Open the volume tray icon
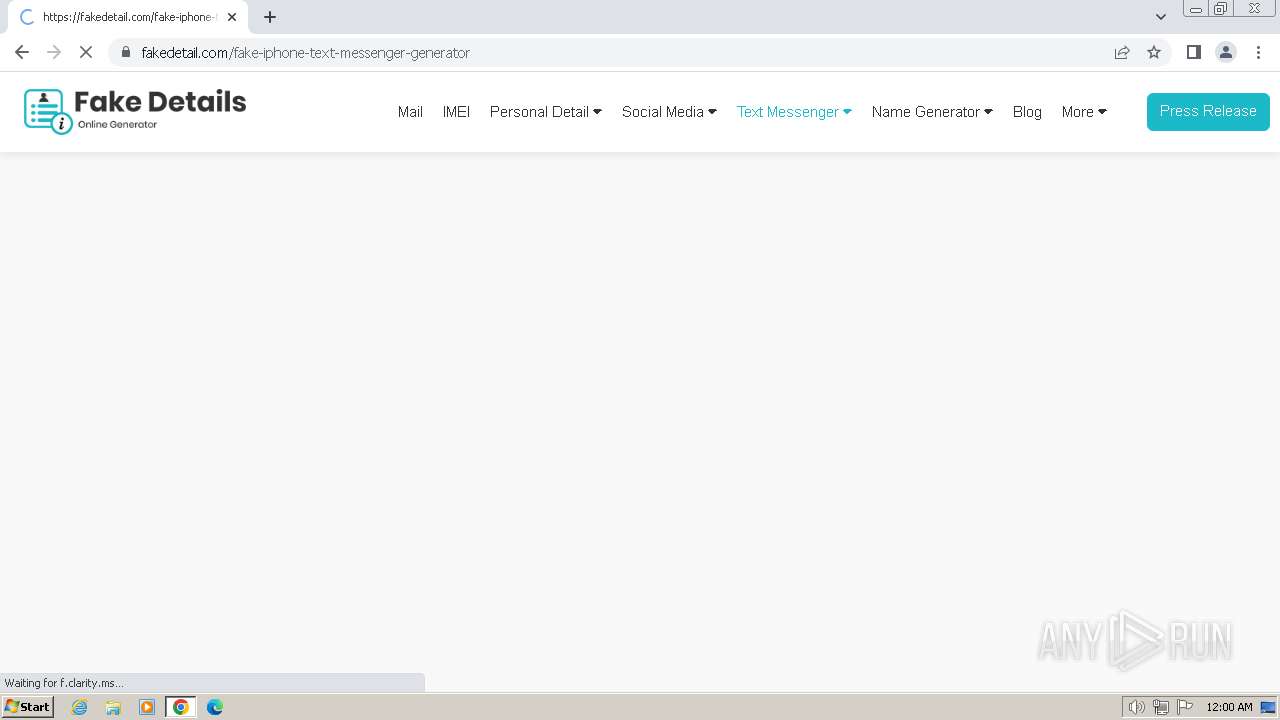 [1136, 707]
